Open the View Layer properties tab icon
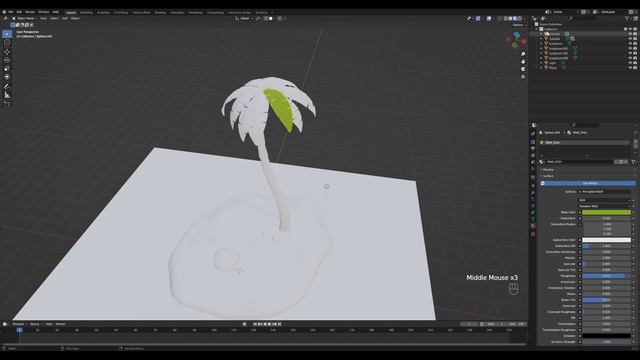 [533, 156]
